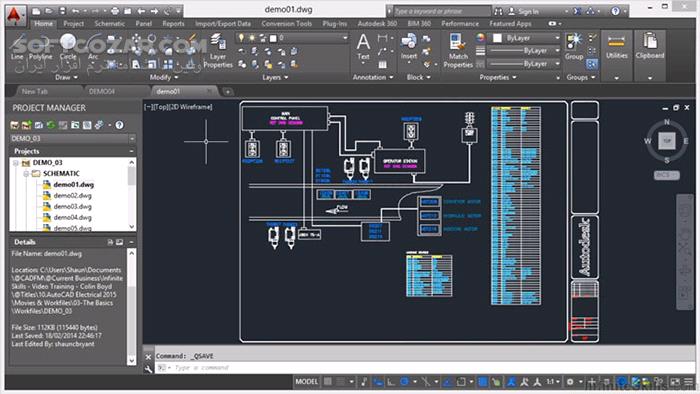Open the Reports ribbon tab

[x=173, y=24]
